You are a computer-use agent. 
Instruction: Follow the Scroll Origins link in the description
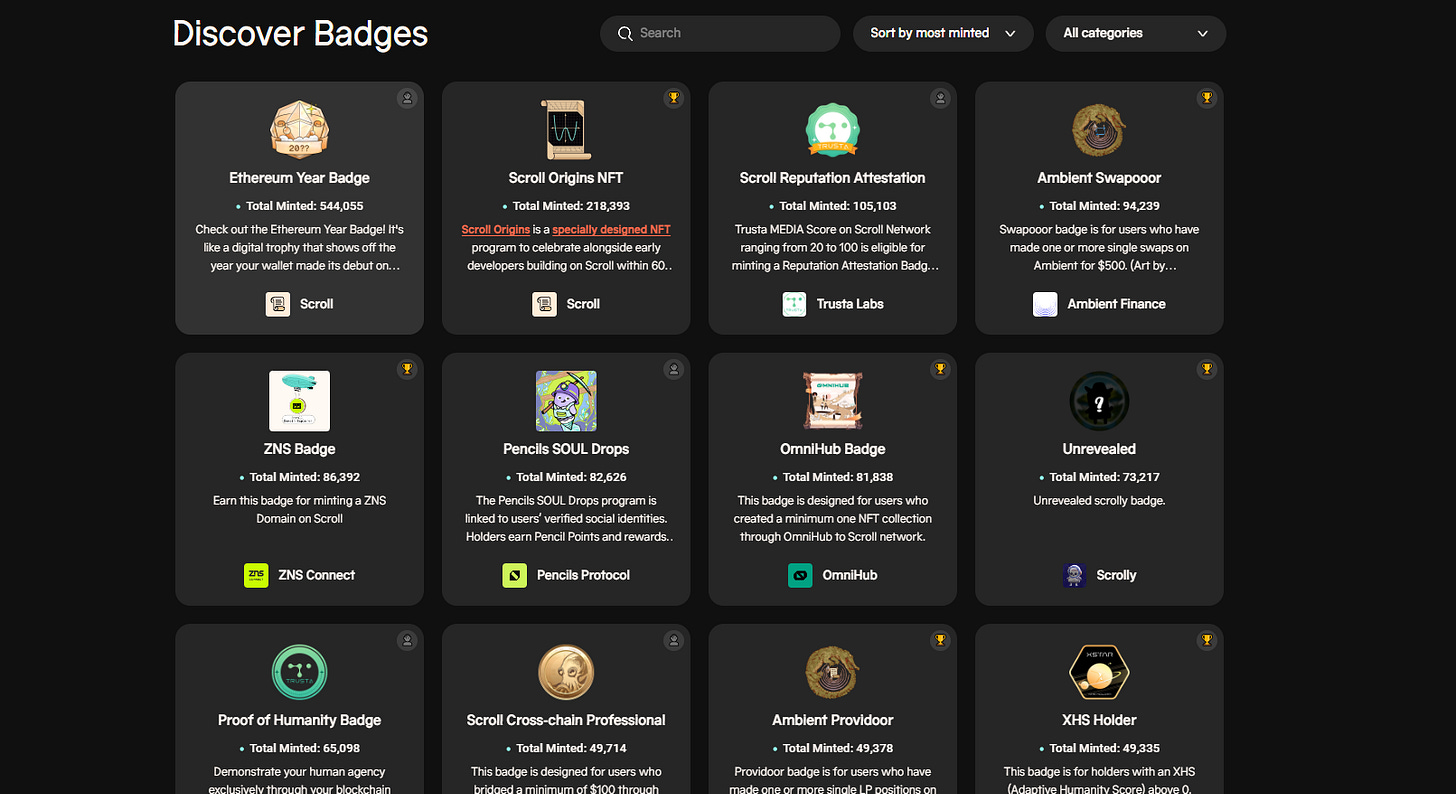coord(496,230)
